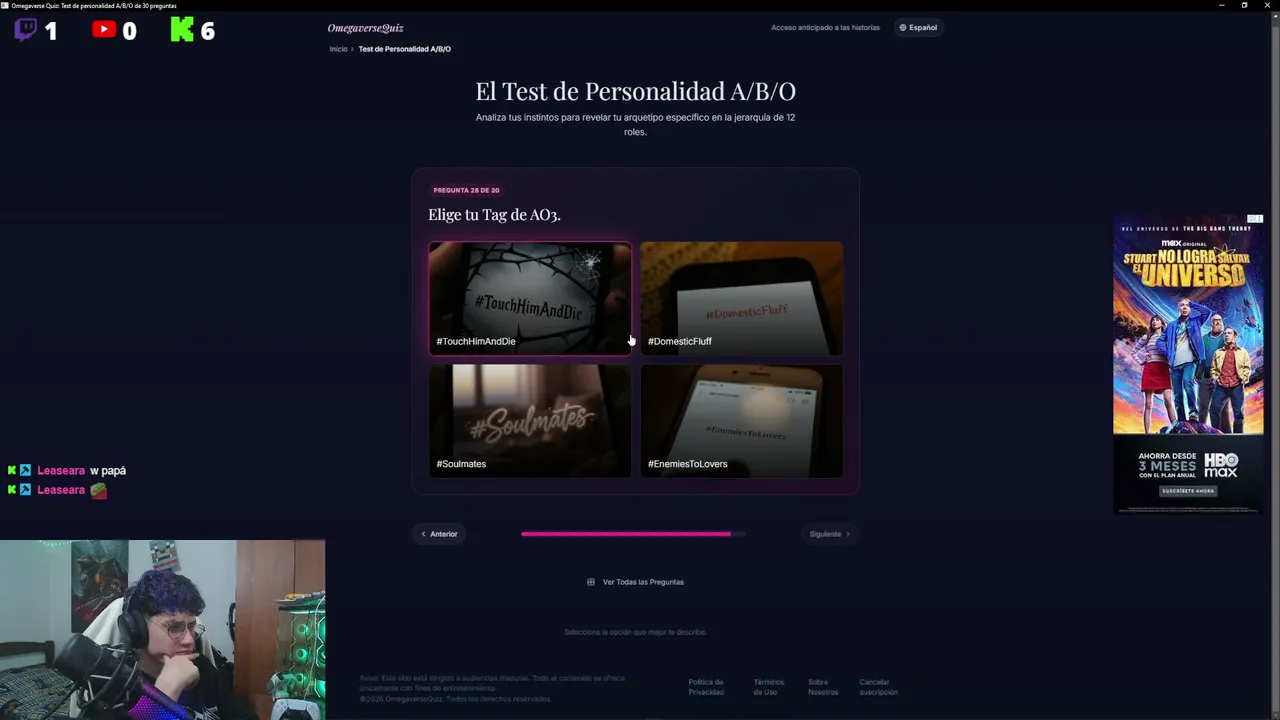Click the emoji in Leaseara's second chat message
The height and width of the screenshot is (720, 1280).
[x=98, y=490]
